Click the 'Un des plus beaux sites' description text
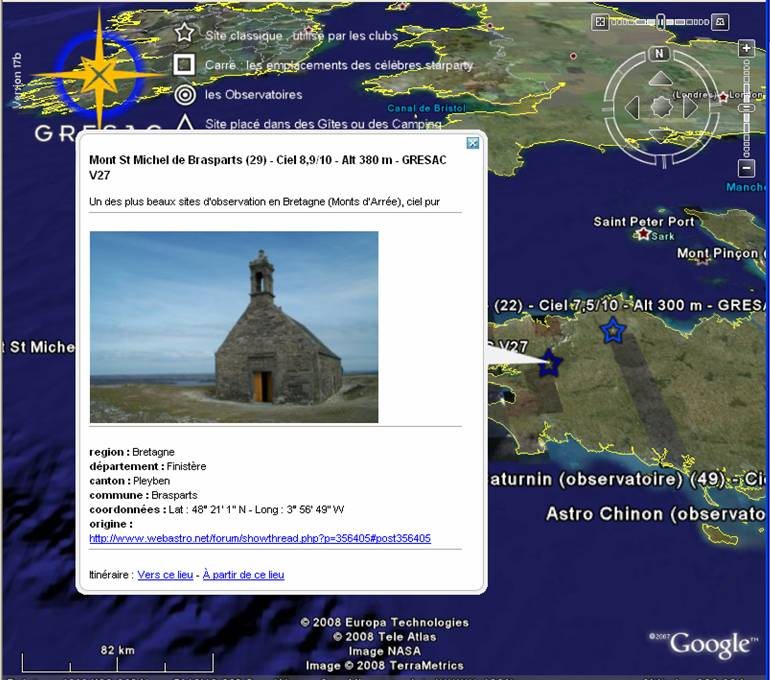770x680 pixels. pos(264,201)
